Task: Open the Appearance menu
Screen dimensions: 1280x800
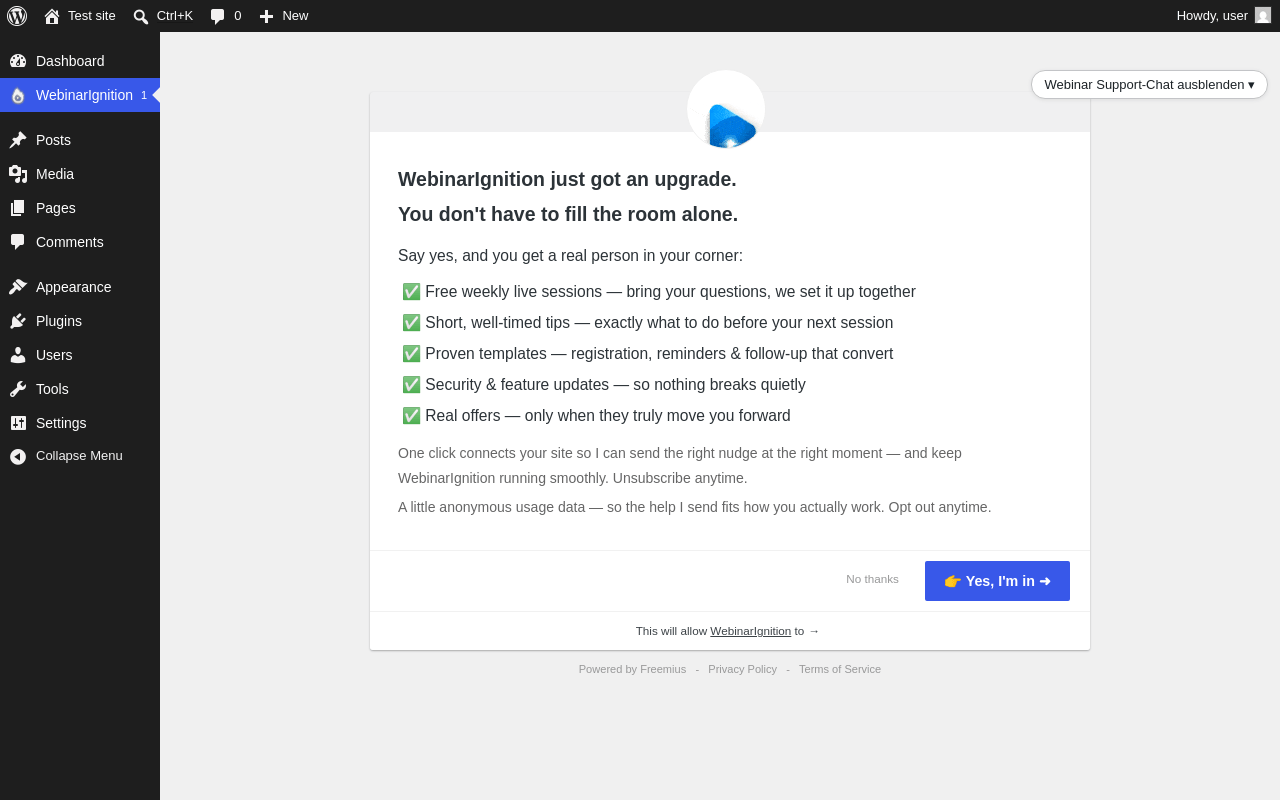Action: coord(80,287)
